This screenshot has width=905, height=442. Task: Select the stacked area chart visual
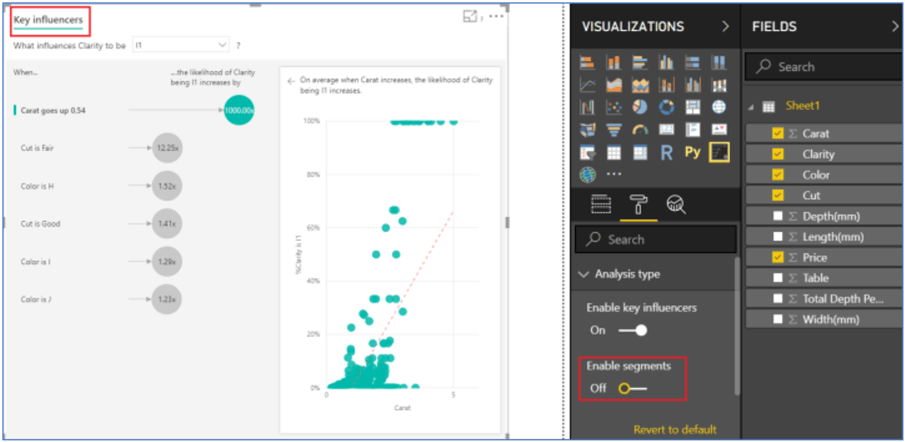click(640, 85)
